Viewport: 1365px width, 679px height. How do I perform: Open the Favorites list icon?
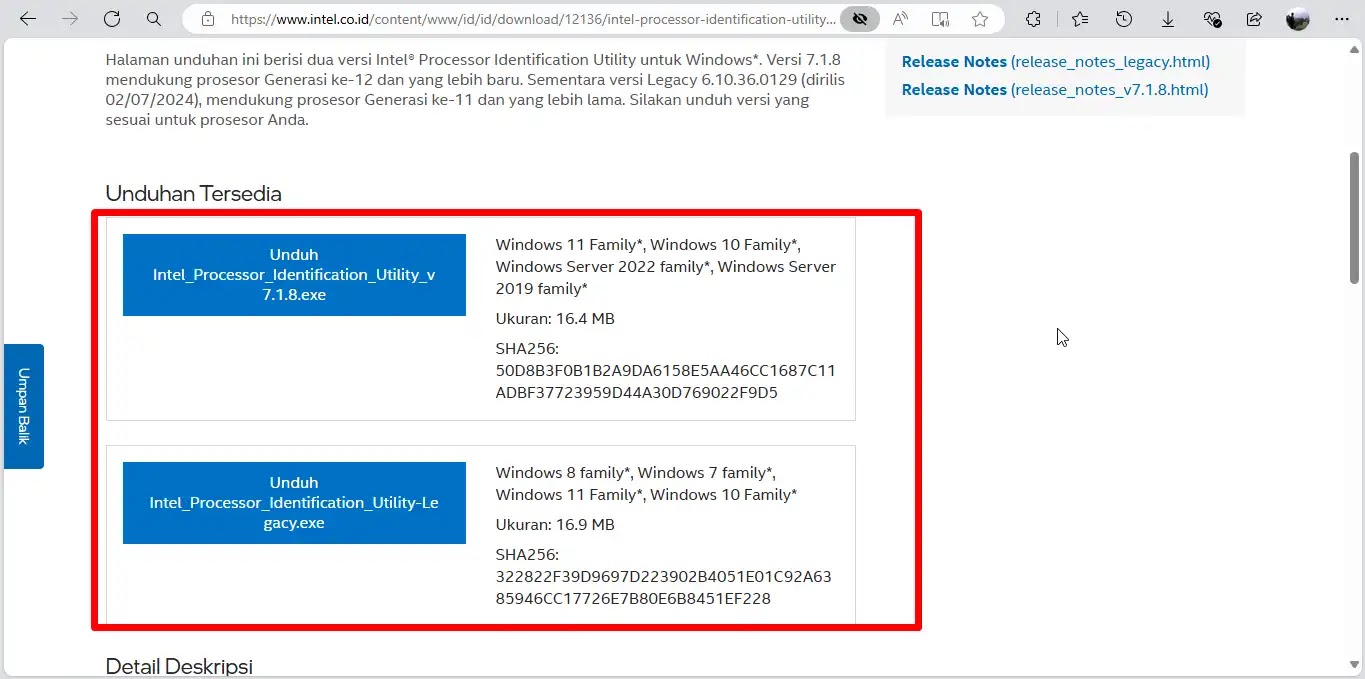pos(1080,19)
